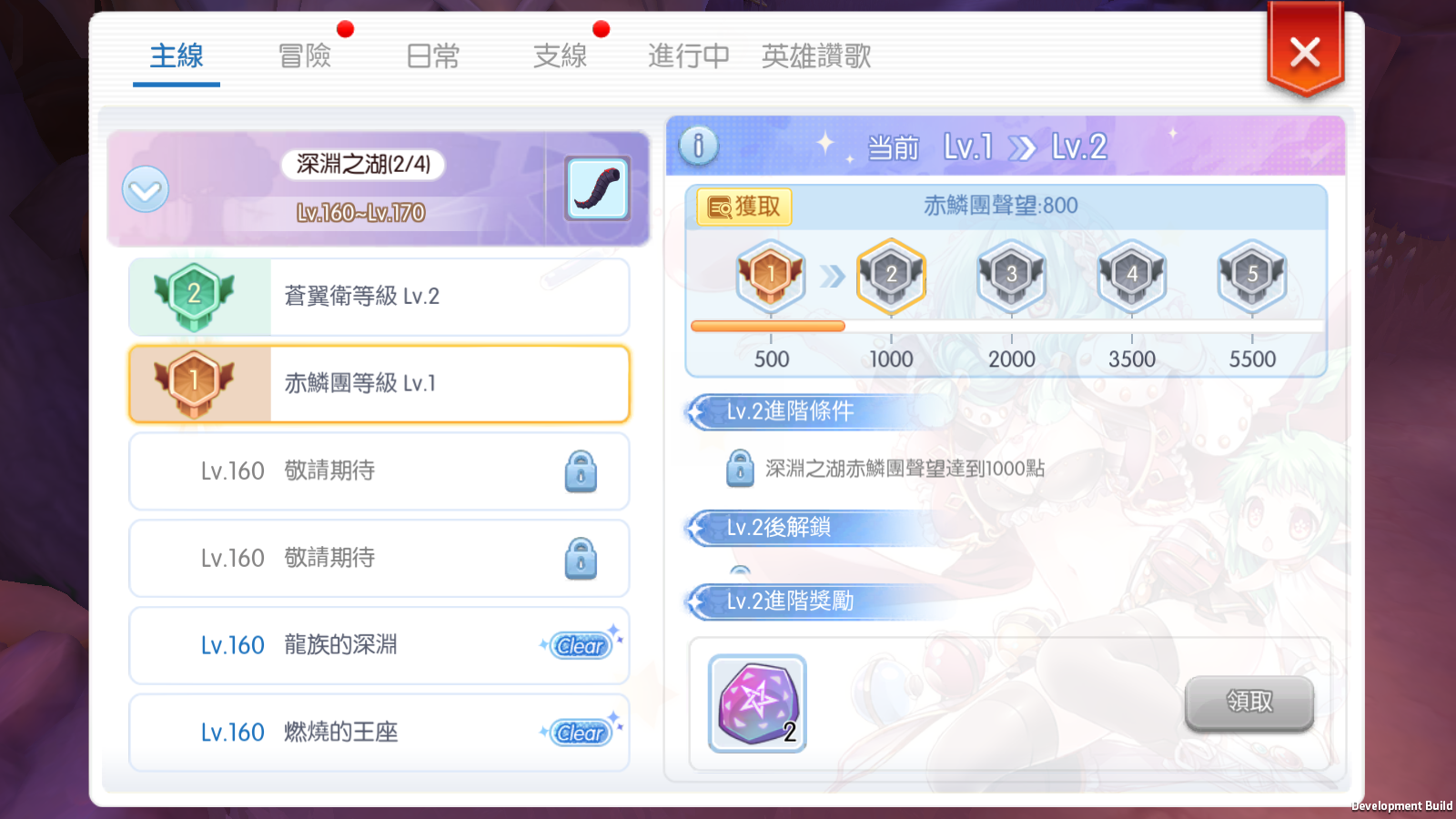Viewport: 1456px width, 819px height.
Task: Select the level 3 reputation badge
Action: point(1011,274)
